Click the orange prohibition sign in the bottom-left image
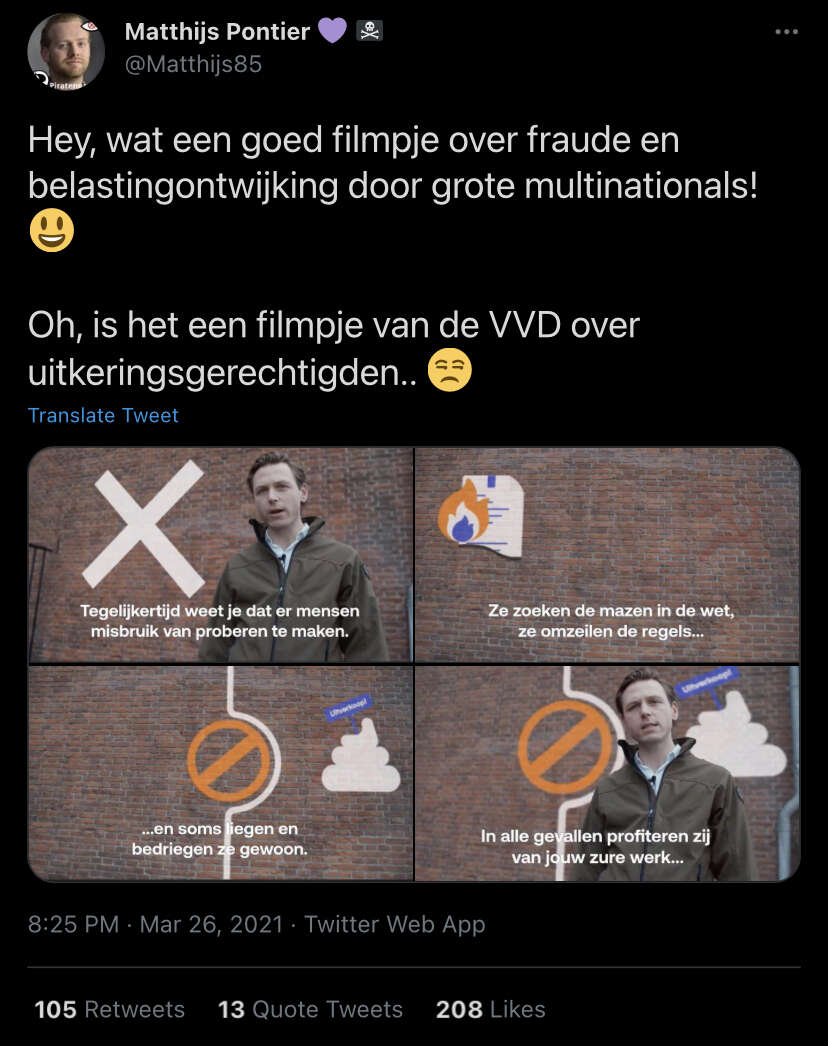The image size is (828, 1046). click(229, 760)
